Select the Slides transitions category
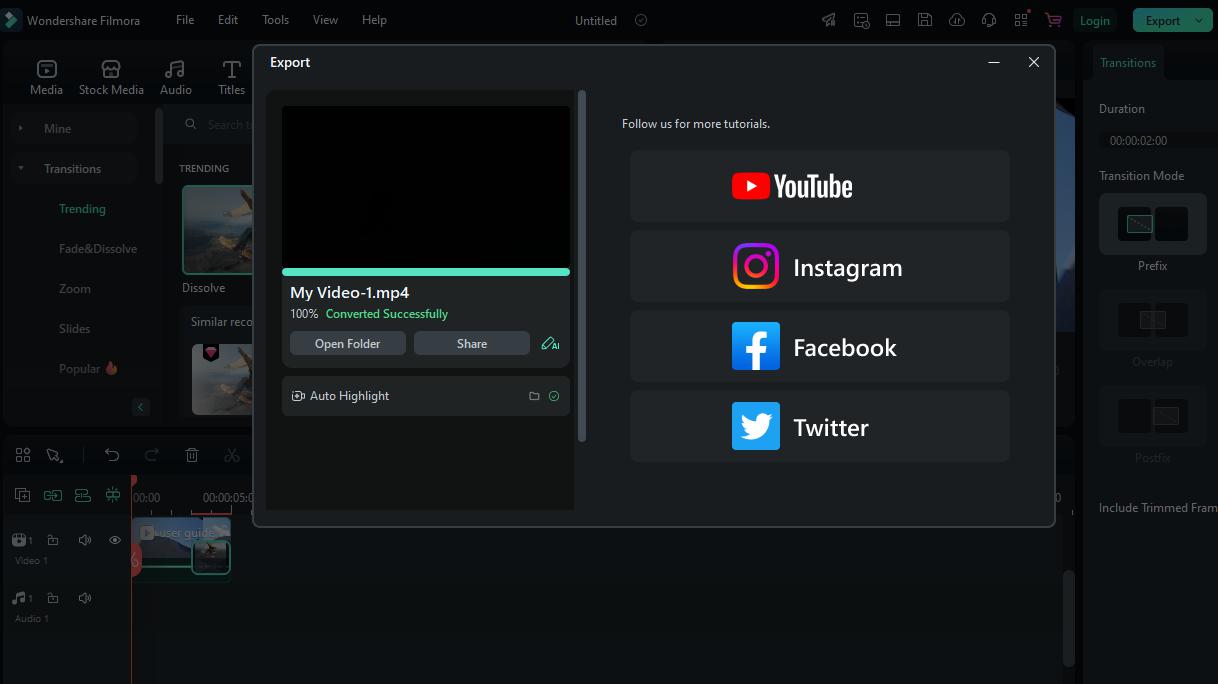 coord(75,329)
